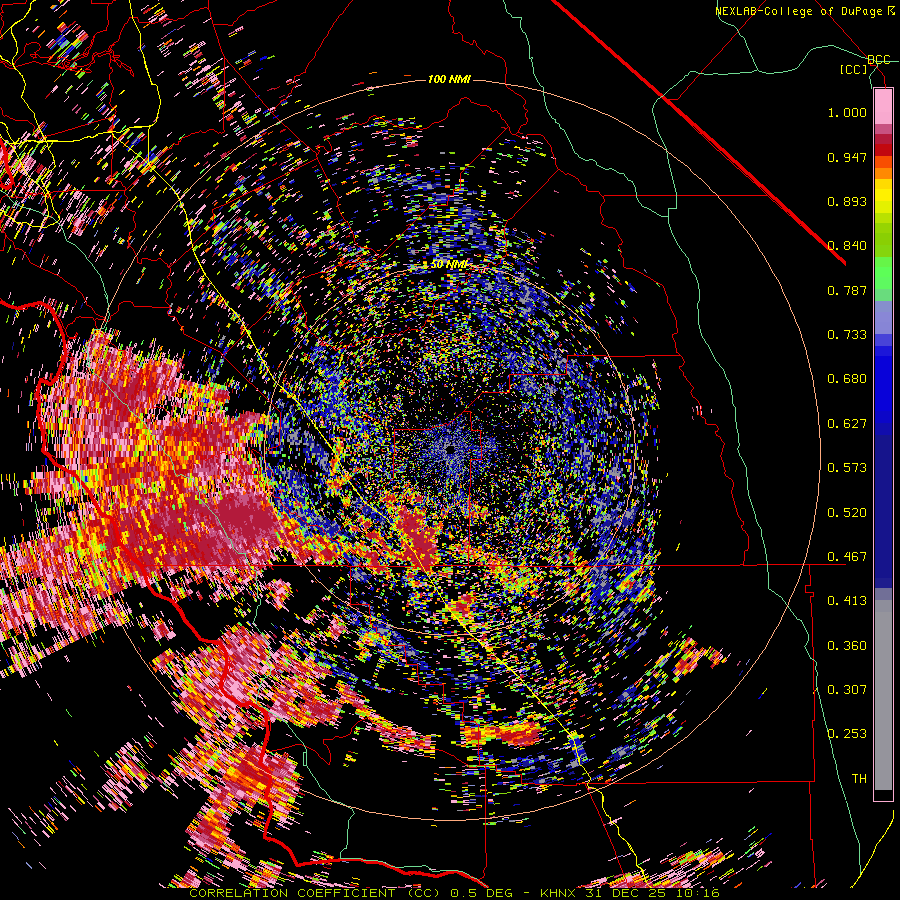Click the TH threshold label
900x900 pixels.
tap(859, 779)
